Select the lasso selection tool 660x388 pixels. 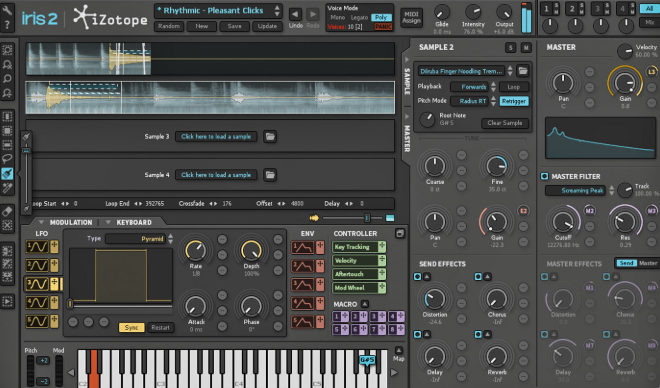pyautogui.click(x=7, y=159)
